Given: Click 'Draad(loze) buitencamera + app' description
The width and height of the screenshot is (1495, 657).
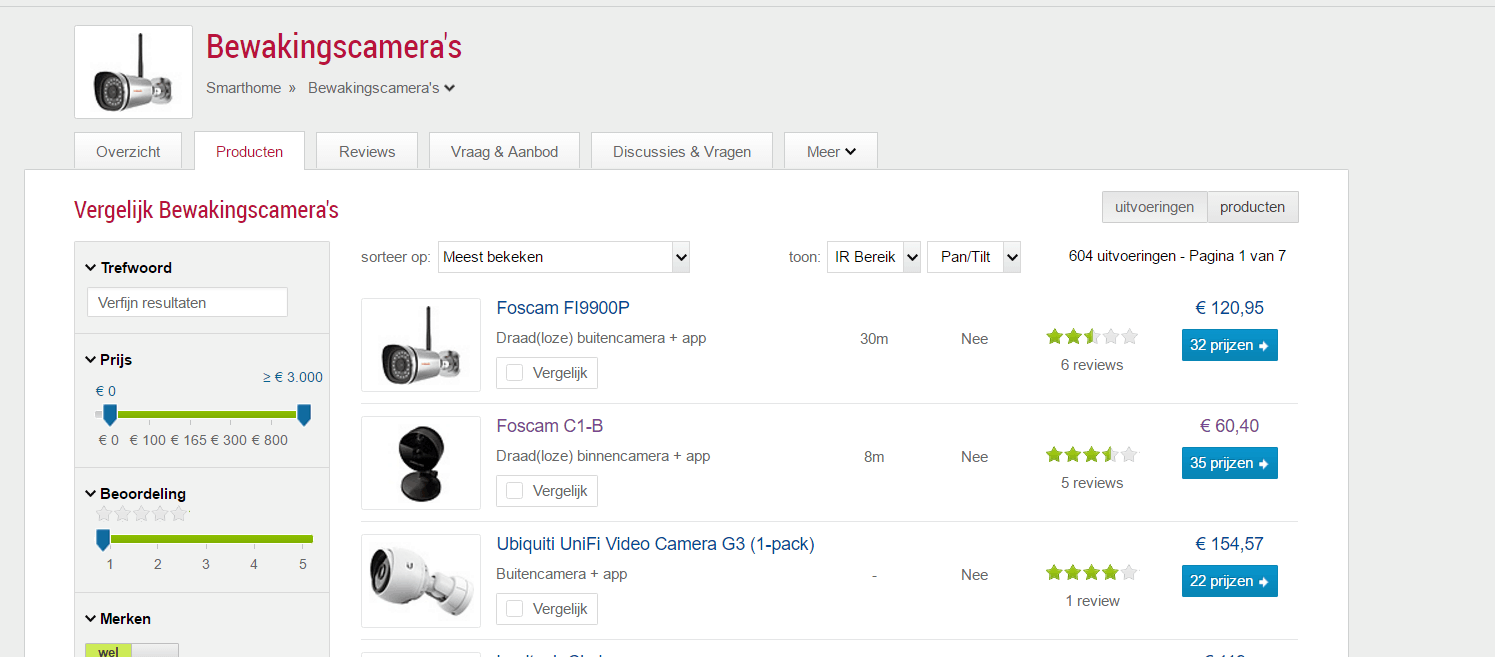Looking at the screenshot, I should pos(601,338).
